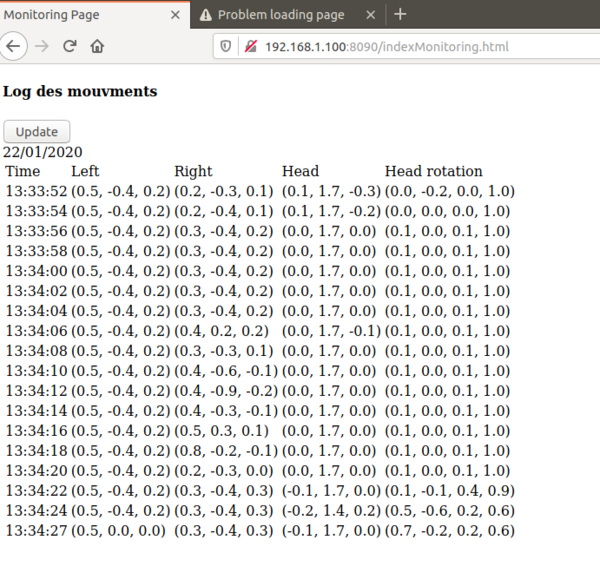The image size is (600, 586).
Task: Click warning icon on Problem loading tab
Action: click(x=206, y=15)
